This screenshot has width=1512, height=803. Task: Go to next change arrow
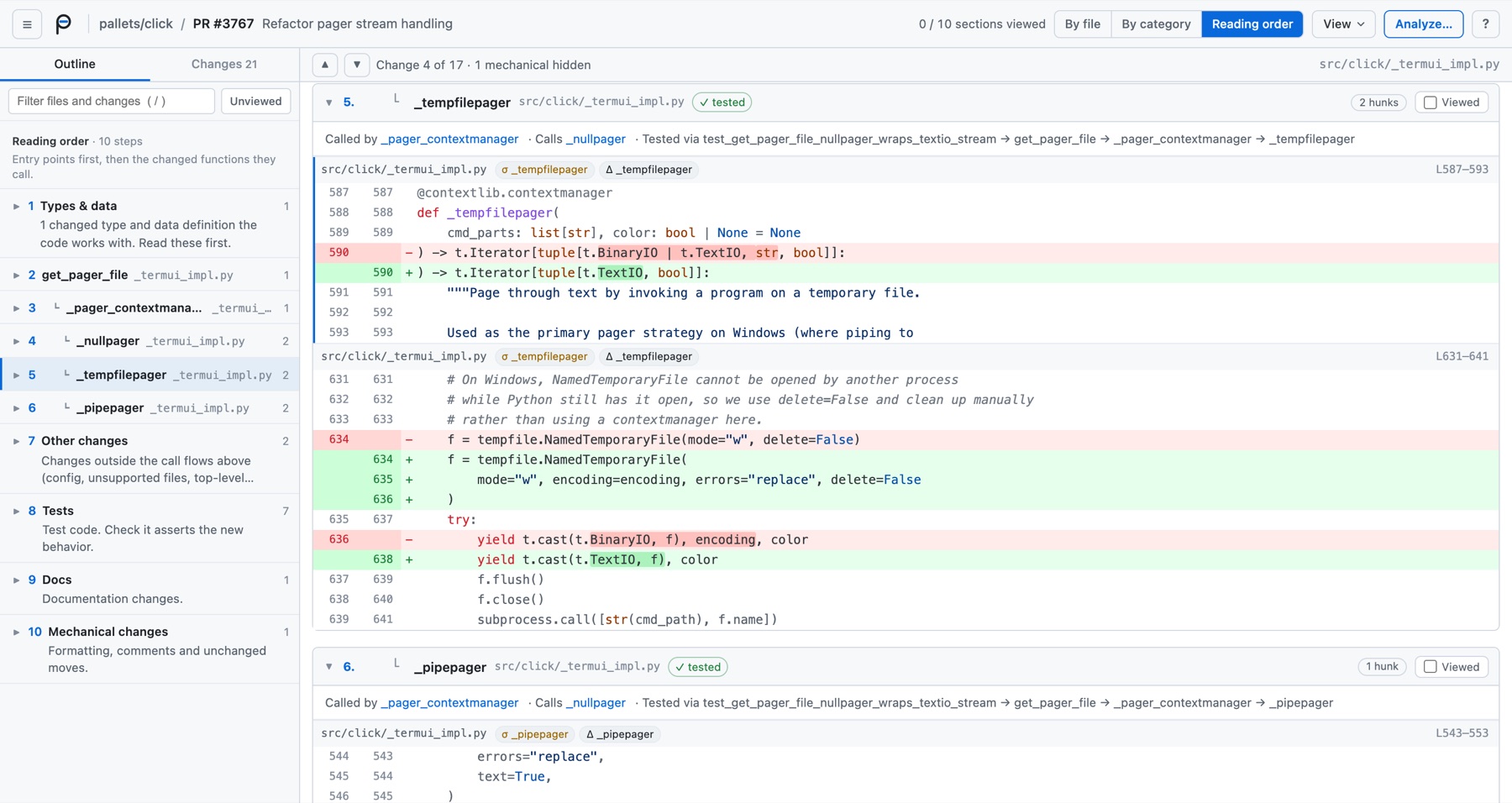click(x=357, y=65)
